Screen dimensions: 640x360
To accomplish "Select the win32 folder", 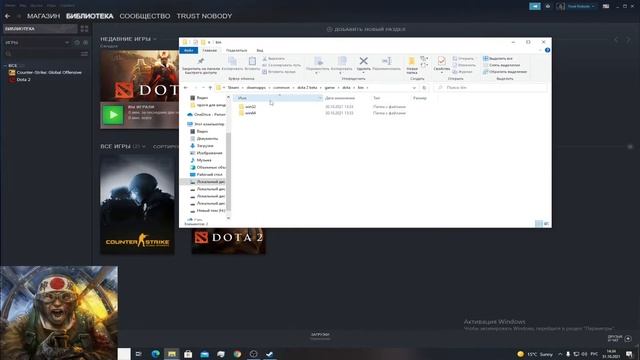I will (x=247, y=107).
